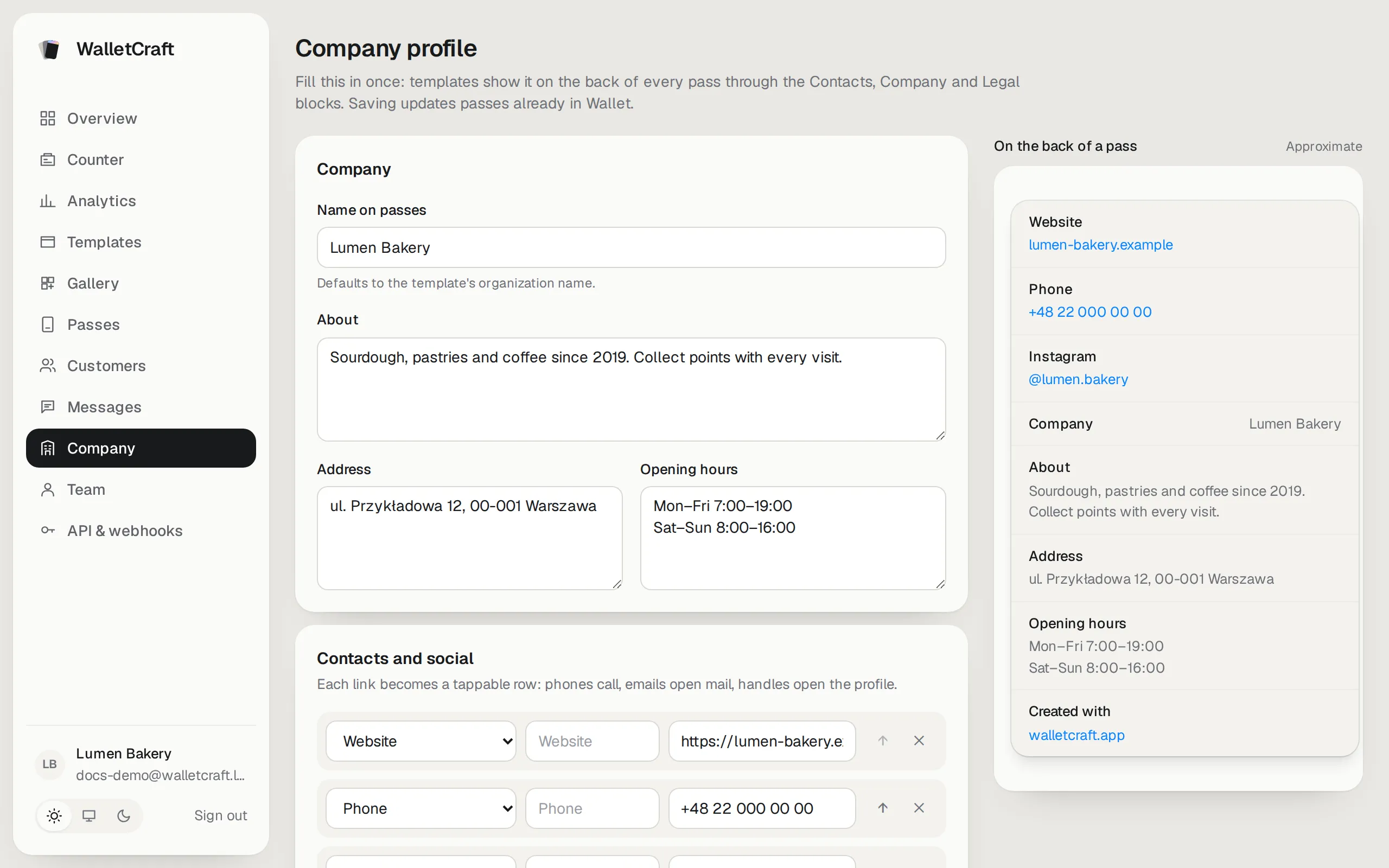
Task: Open the API & webhooks key icon
Action: coord(48,531)
